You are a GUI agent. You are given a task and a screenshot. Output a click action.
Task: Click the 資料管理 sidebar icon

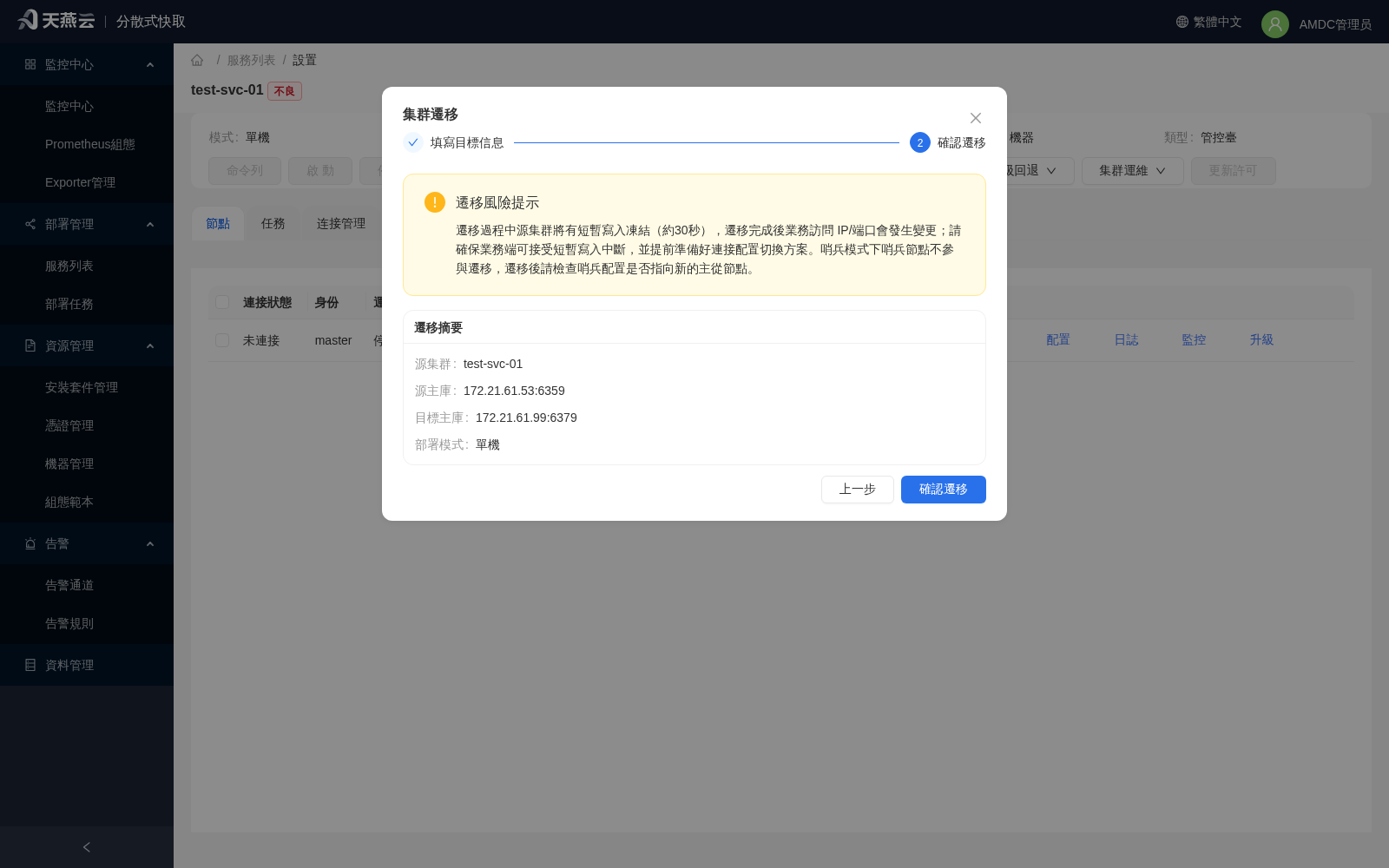tap(30, 665)
